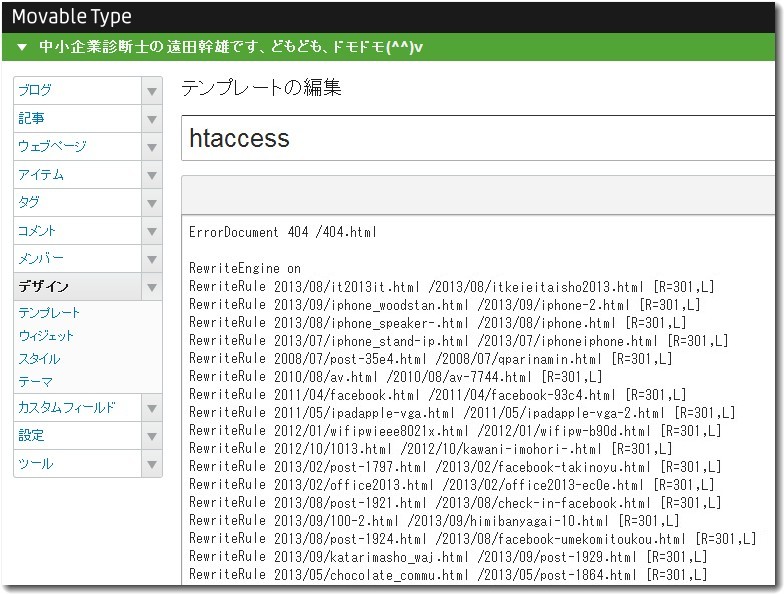The image size is (784, 594).
Task: Click the ErrorDocument 404 line in editor
Action: click(x=282, y=232)
